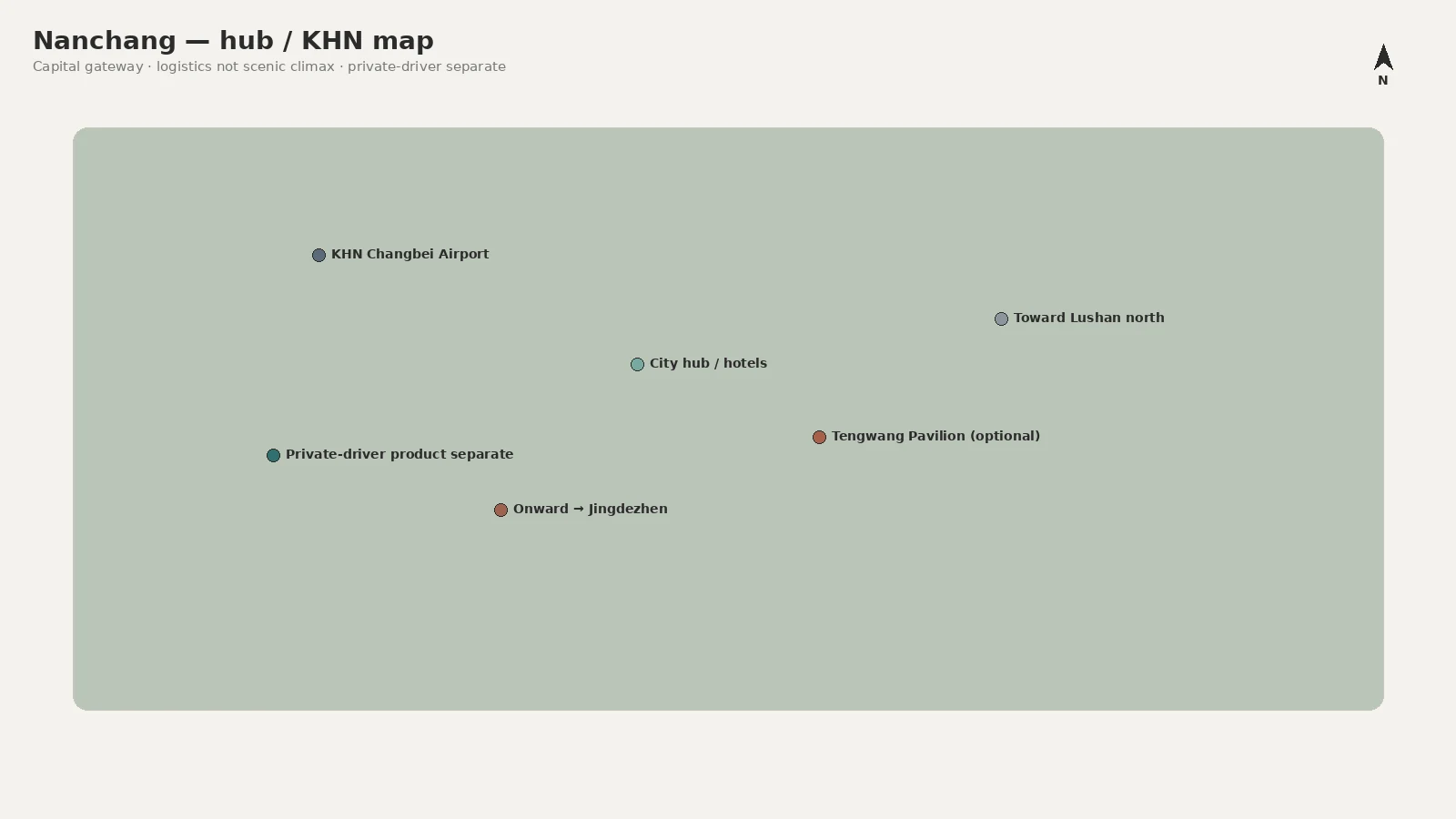Click the Private-driver product separate marker
Viewport: 1456px width, 819px height.
[x=273, y=455]
